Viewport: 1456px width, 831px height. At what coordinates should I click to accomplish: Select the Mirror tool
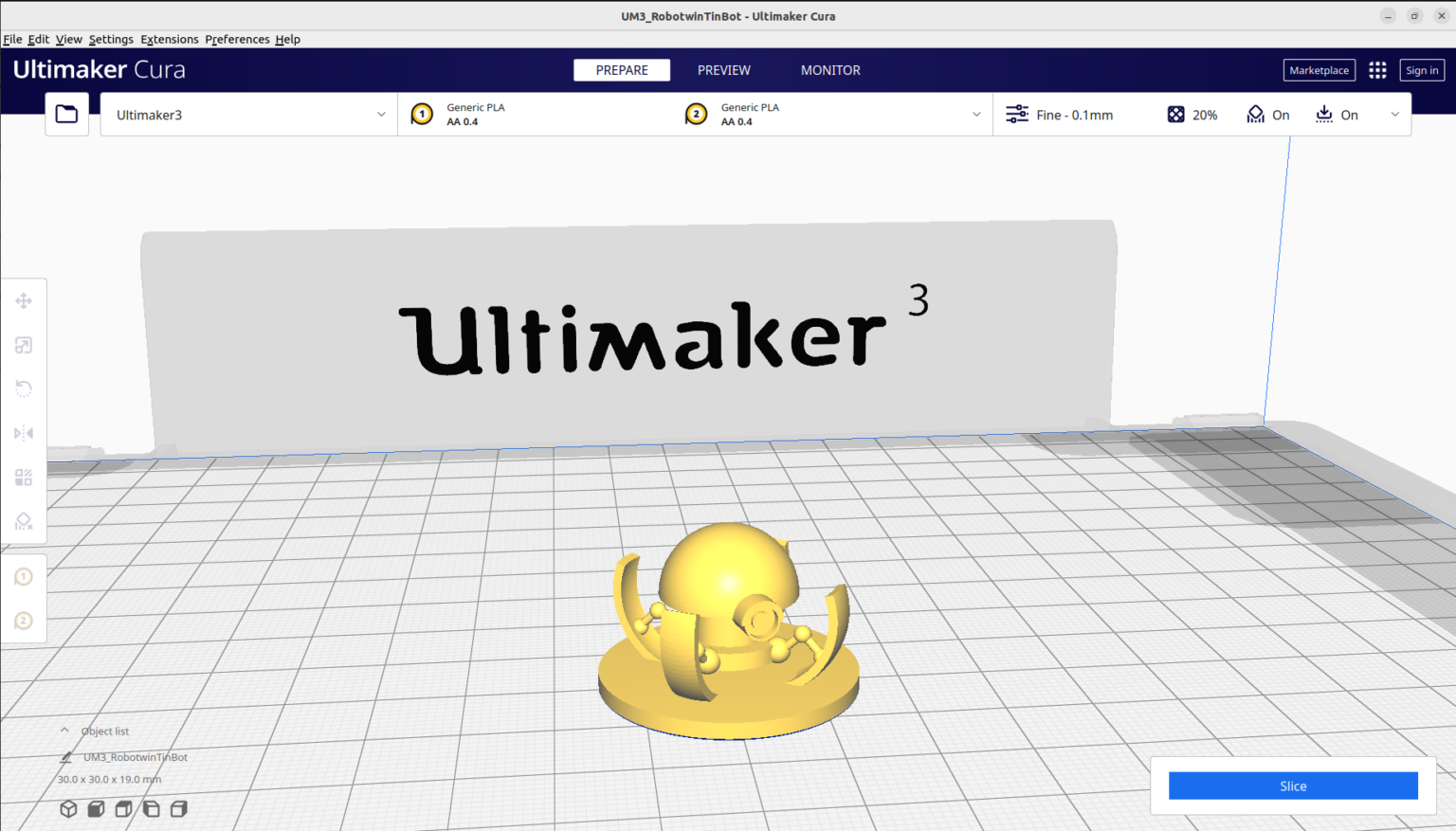coord(24,433)
